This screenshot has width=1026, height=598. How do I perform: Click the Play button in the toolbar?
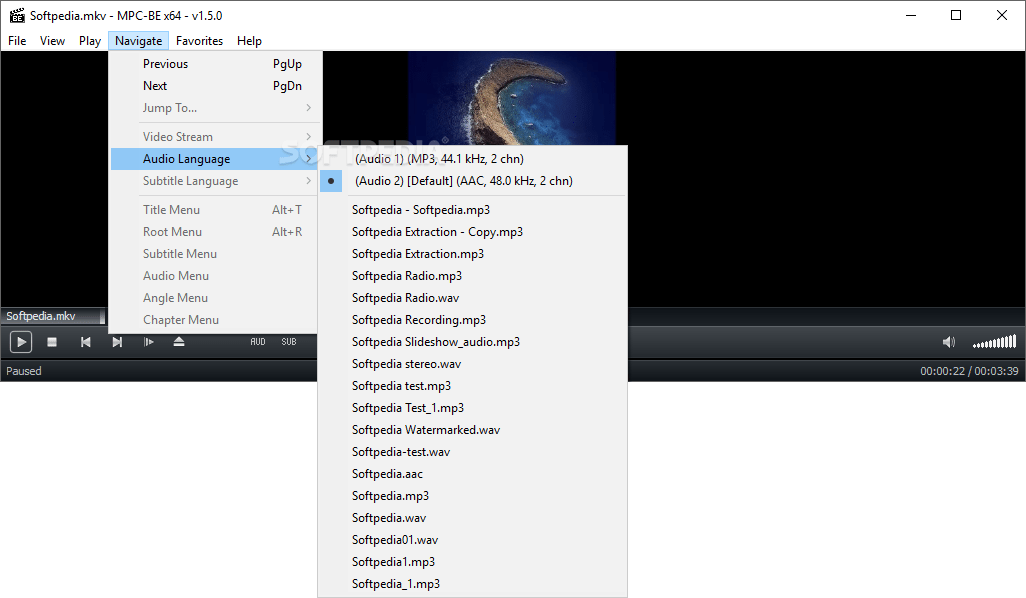point(20,341)
